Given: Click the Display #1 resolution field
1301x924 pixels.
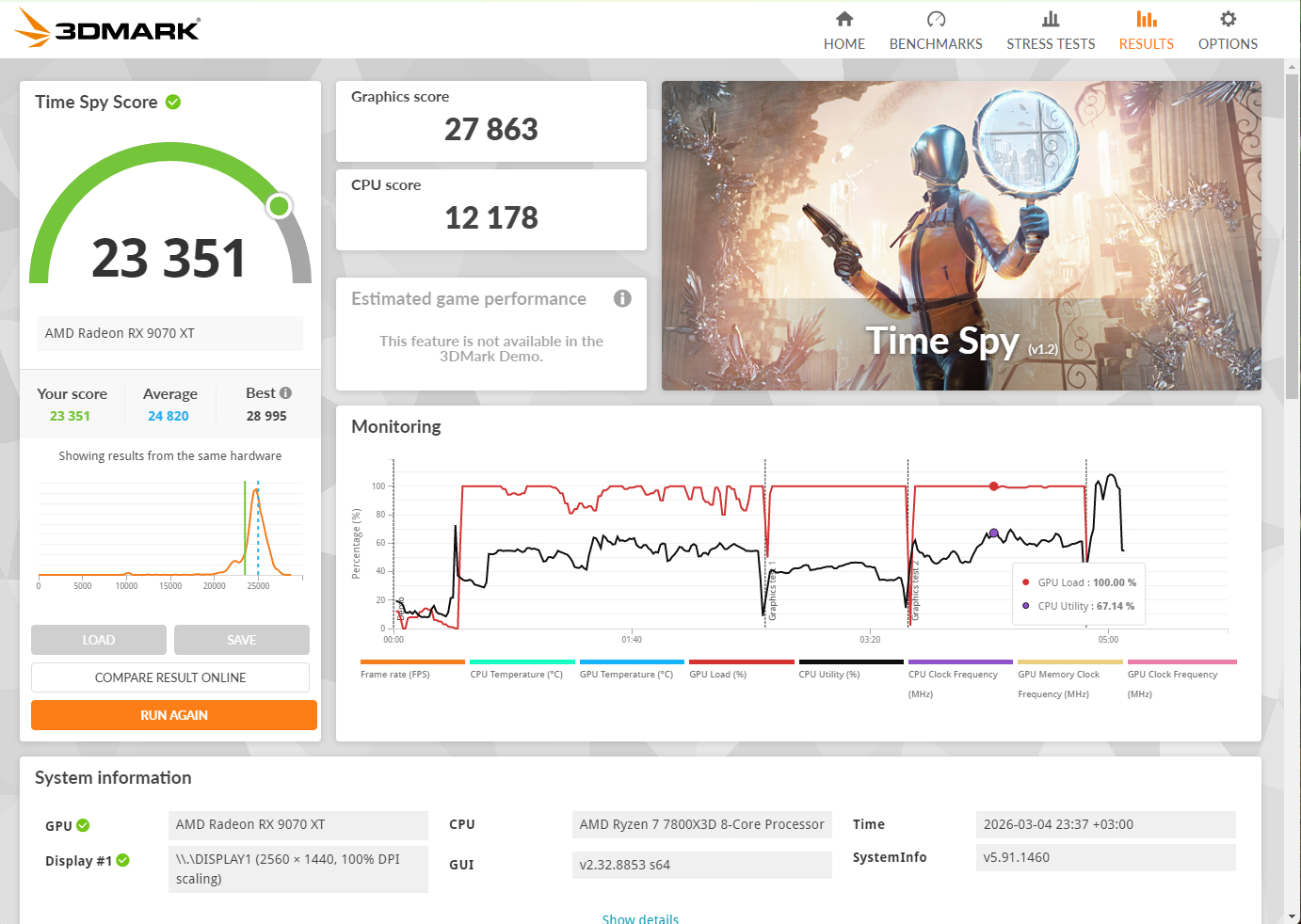Looking at the screenshot, I should click(298, 869).
